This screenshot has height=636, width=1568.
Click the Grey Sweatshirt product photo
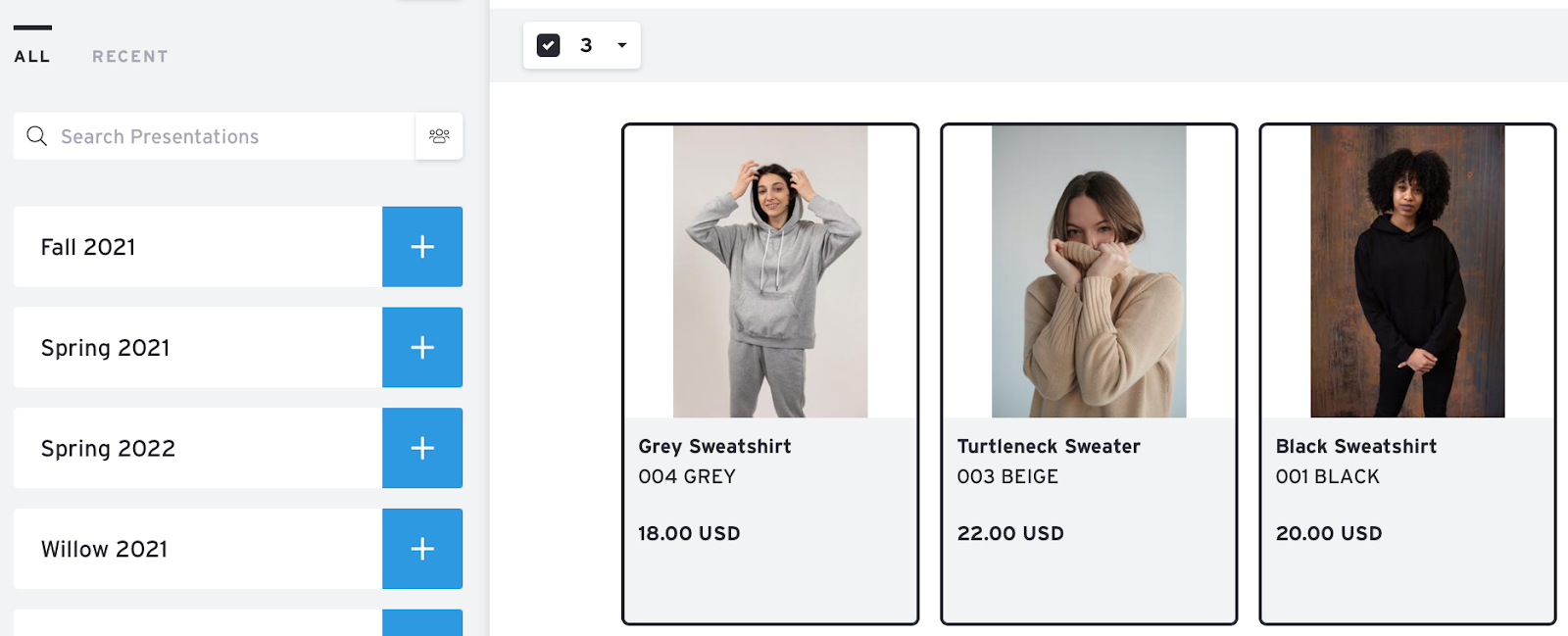pos(770,271)
